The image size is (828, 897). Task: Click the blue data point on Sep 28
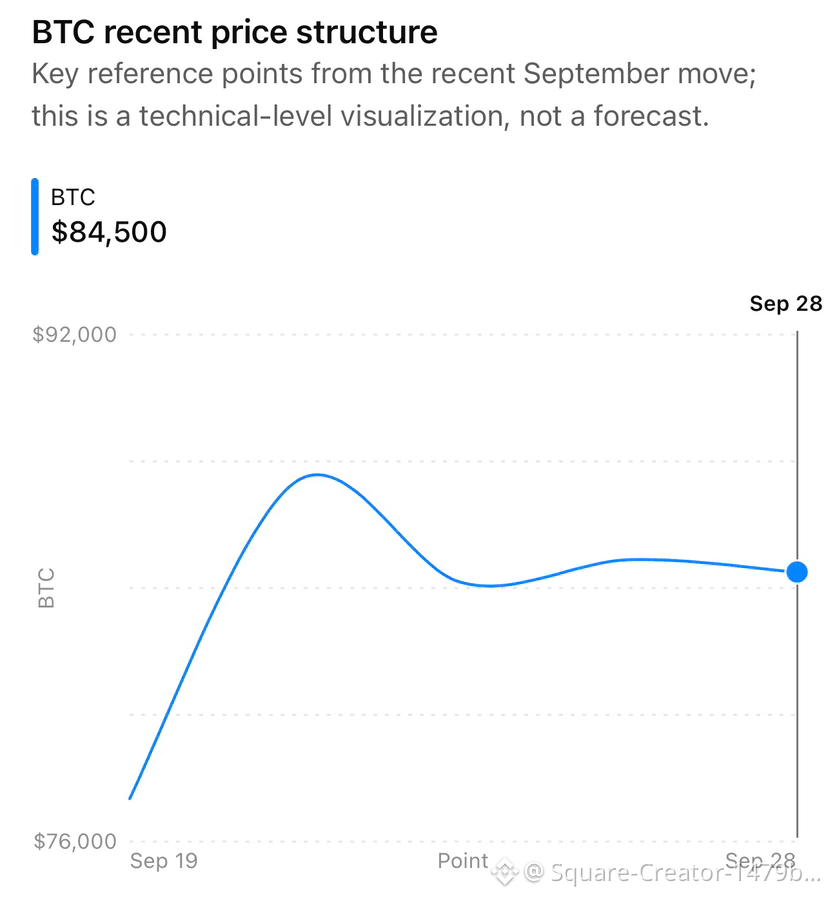(x=797, y=571)
